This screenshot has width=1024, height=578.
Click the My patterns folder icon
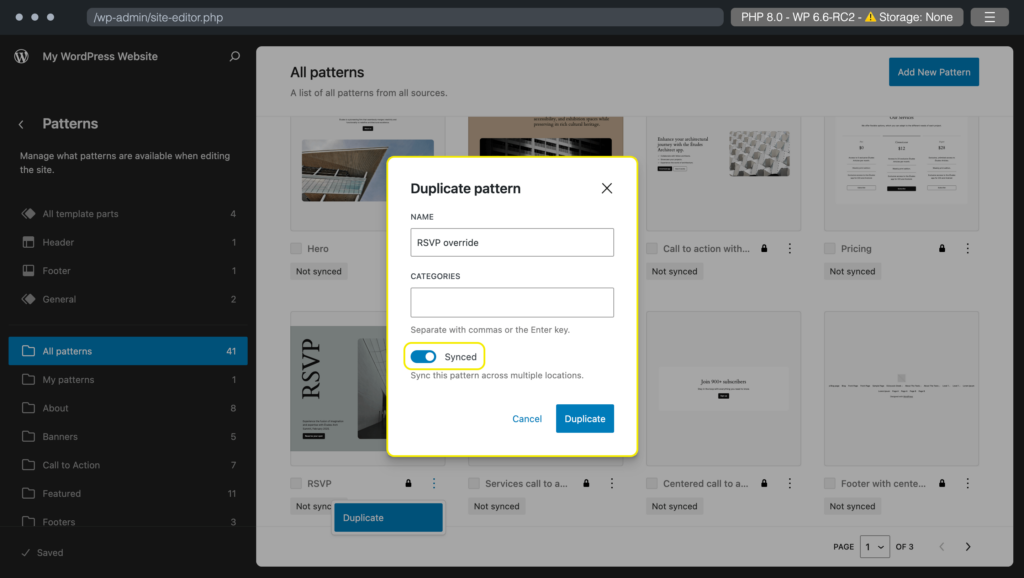[28, 379]
